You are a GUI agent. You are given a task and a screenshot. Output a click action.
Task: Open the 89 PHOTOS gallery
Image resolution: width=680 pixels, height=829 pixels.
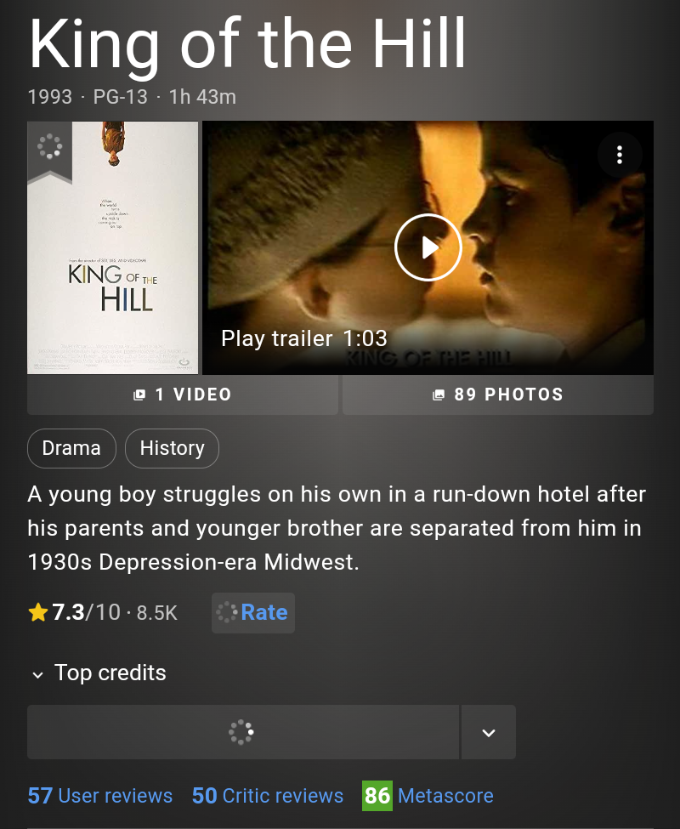click(x=498, y=394)
